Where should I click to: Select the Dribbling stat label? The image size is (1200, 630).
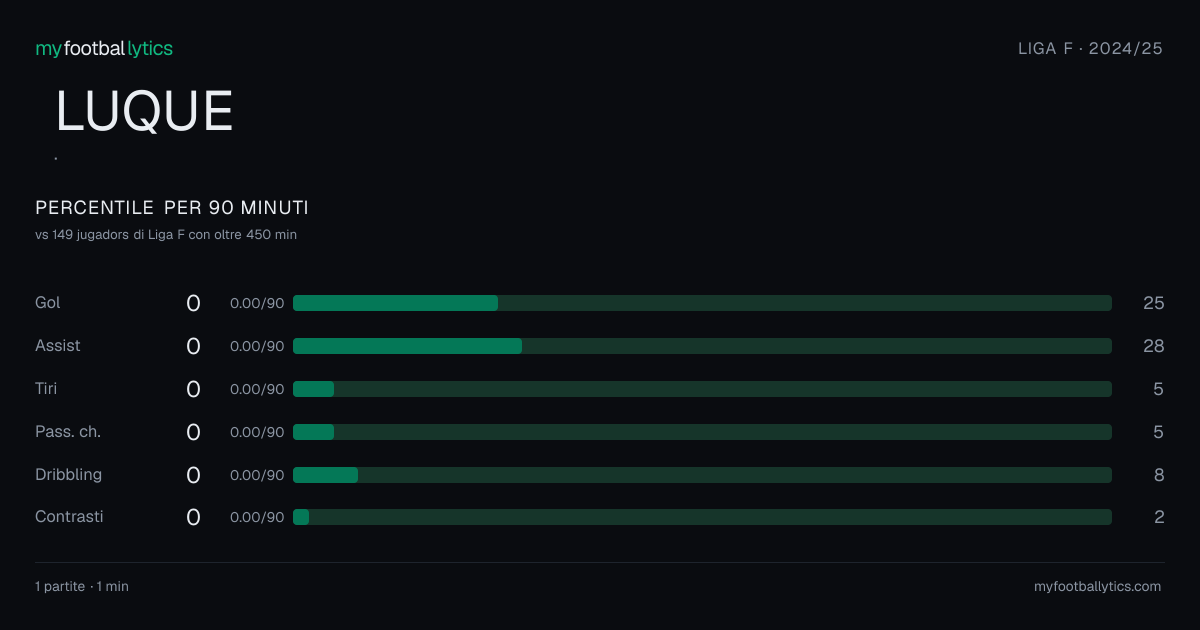pos(69,475)
